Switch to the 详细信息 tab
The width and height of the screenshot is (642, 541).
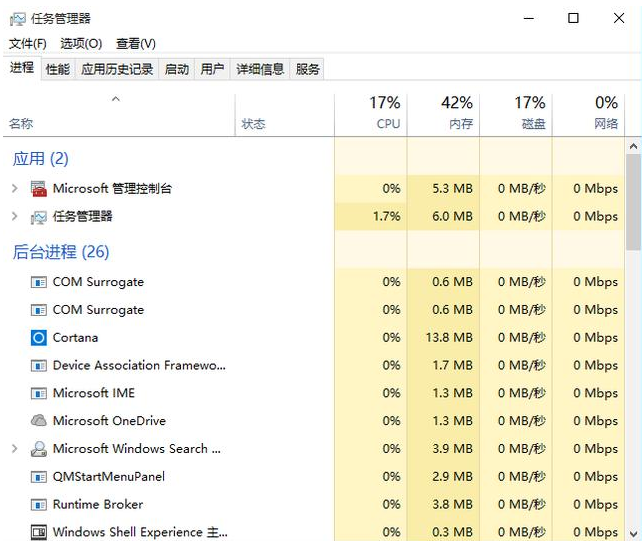[260, 69]
